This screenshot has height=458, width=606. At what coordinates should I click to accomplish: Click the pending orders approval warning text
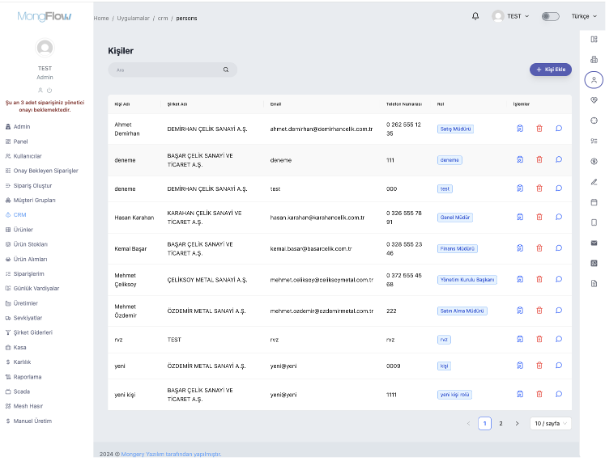tap(45, 106)
